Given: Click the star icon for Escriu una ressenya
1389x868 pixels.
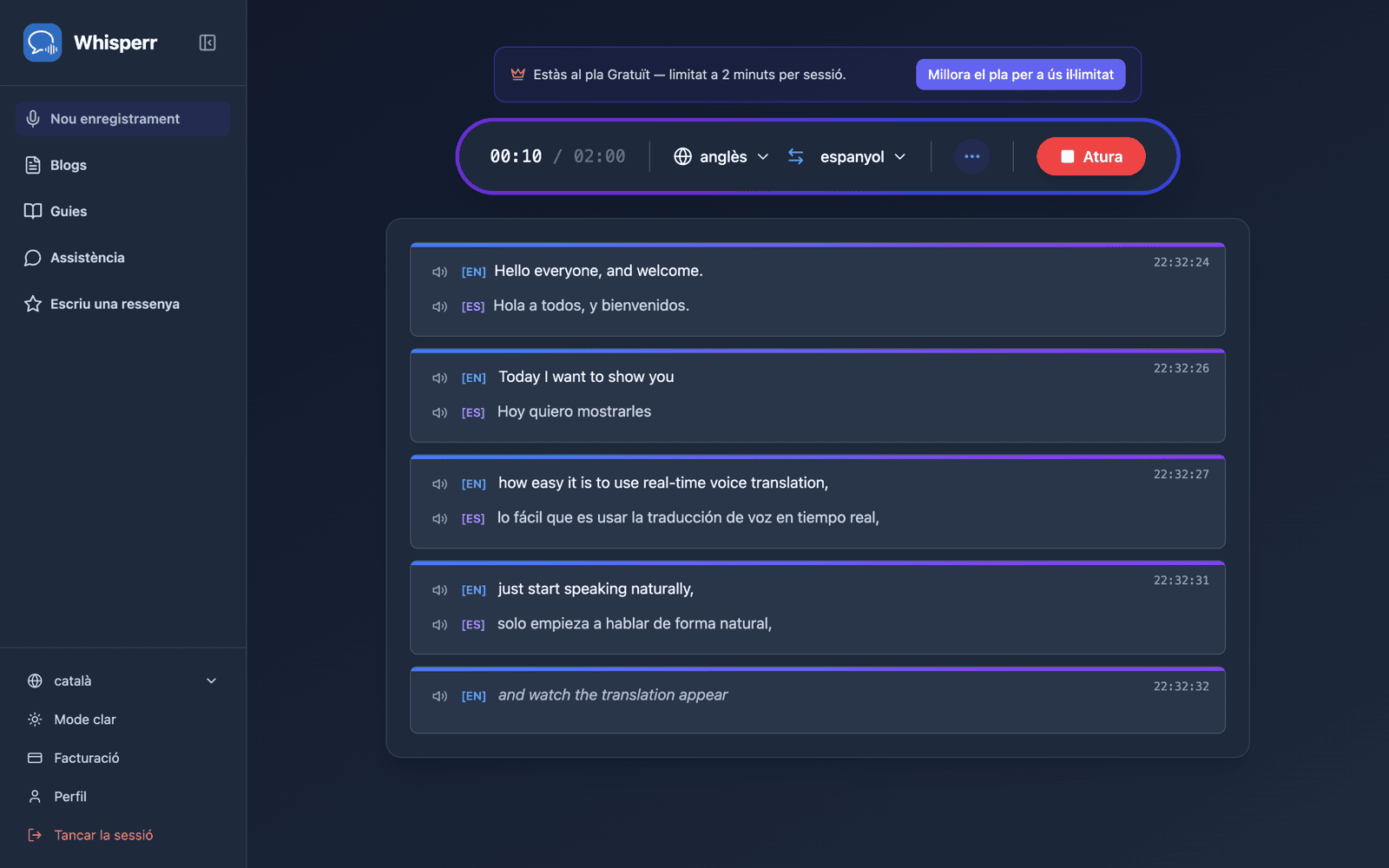Looking at the screenshot, I should coord(33,304).
